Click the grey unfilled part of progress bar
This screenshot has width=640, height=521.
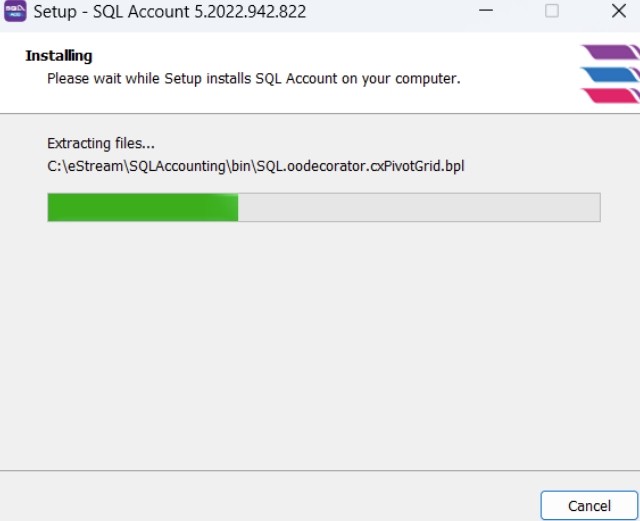click(x=418, y=207)
